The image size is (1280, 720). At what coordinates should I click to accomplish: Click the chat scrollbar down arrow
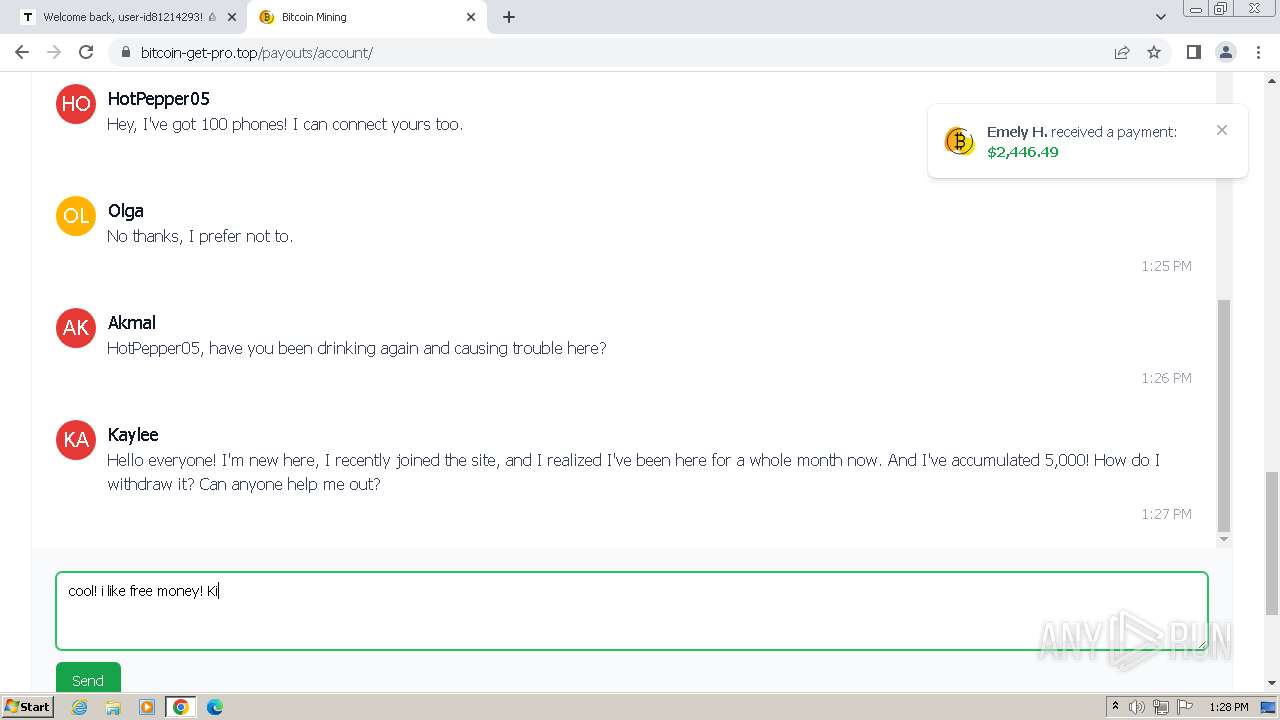(1224, 540)
